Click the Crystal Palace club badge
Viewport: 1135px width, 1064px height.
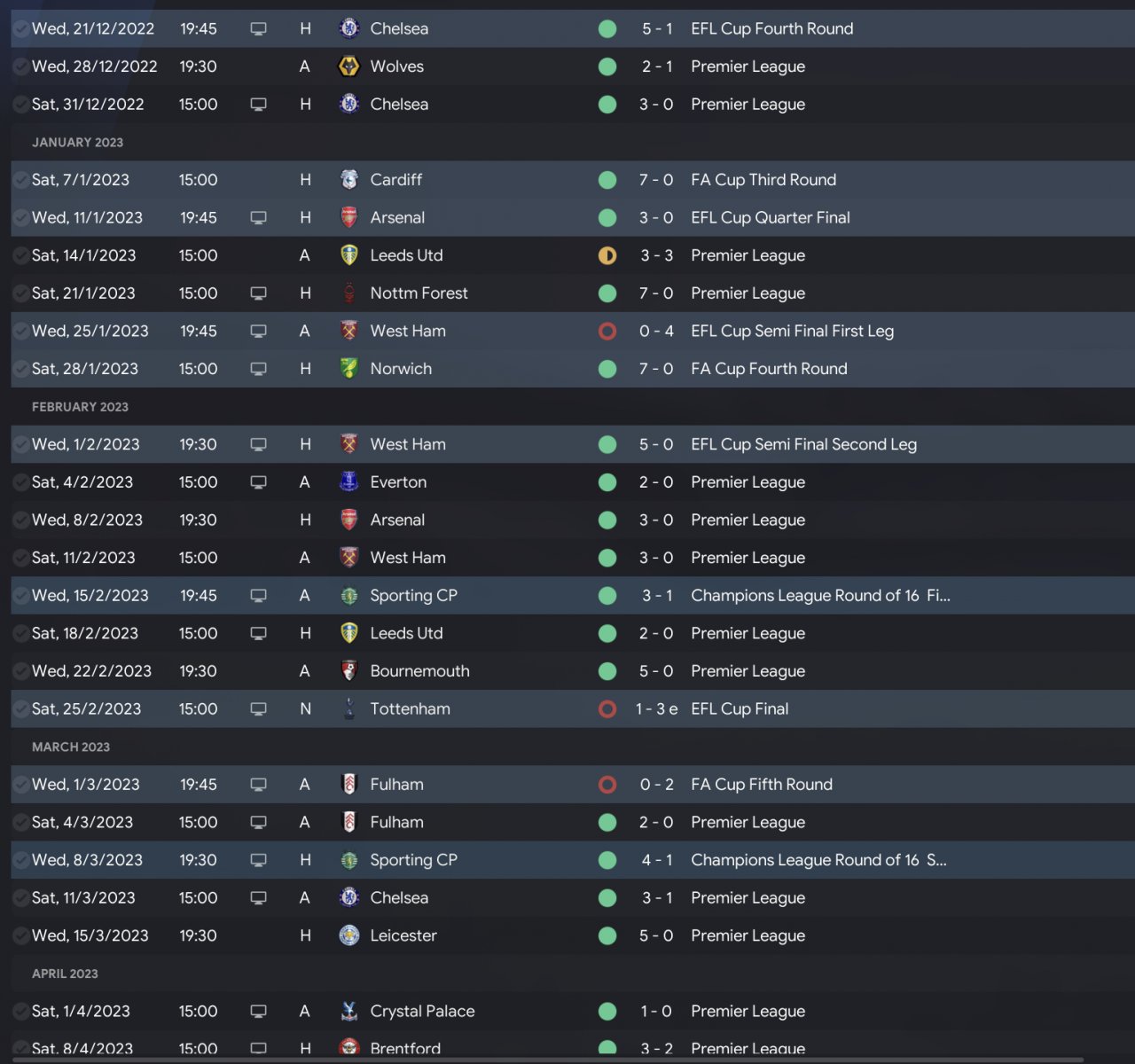pos(349,1011)
